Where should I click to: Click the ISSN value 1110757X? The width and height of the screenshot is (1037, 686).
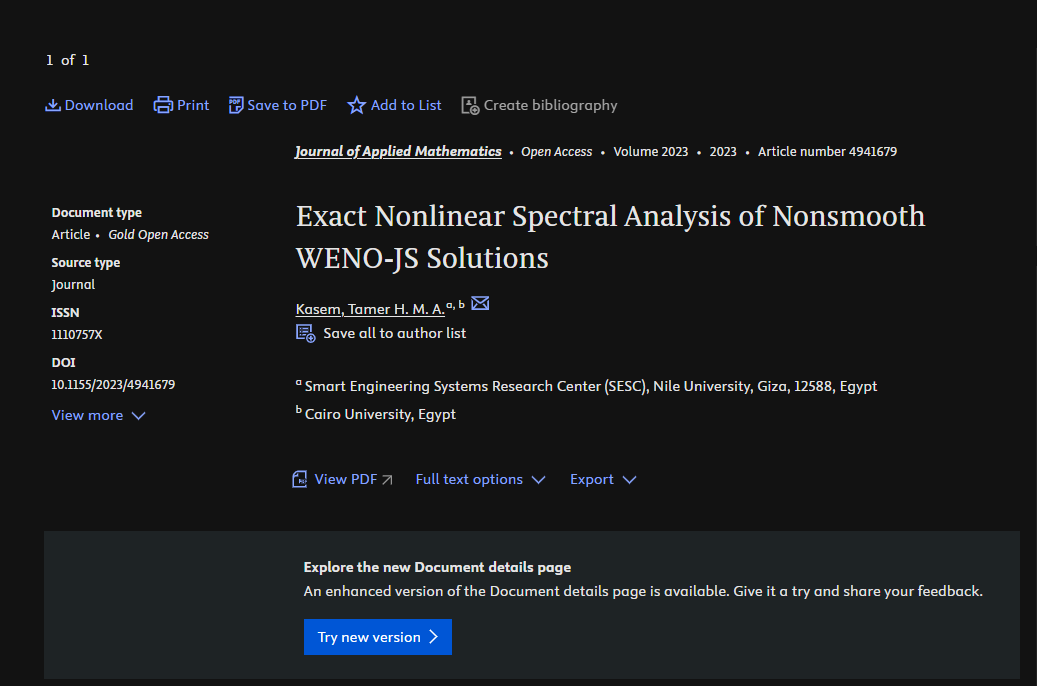point(77,335)
